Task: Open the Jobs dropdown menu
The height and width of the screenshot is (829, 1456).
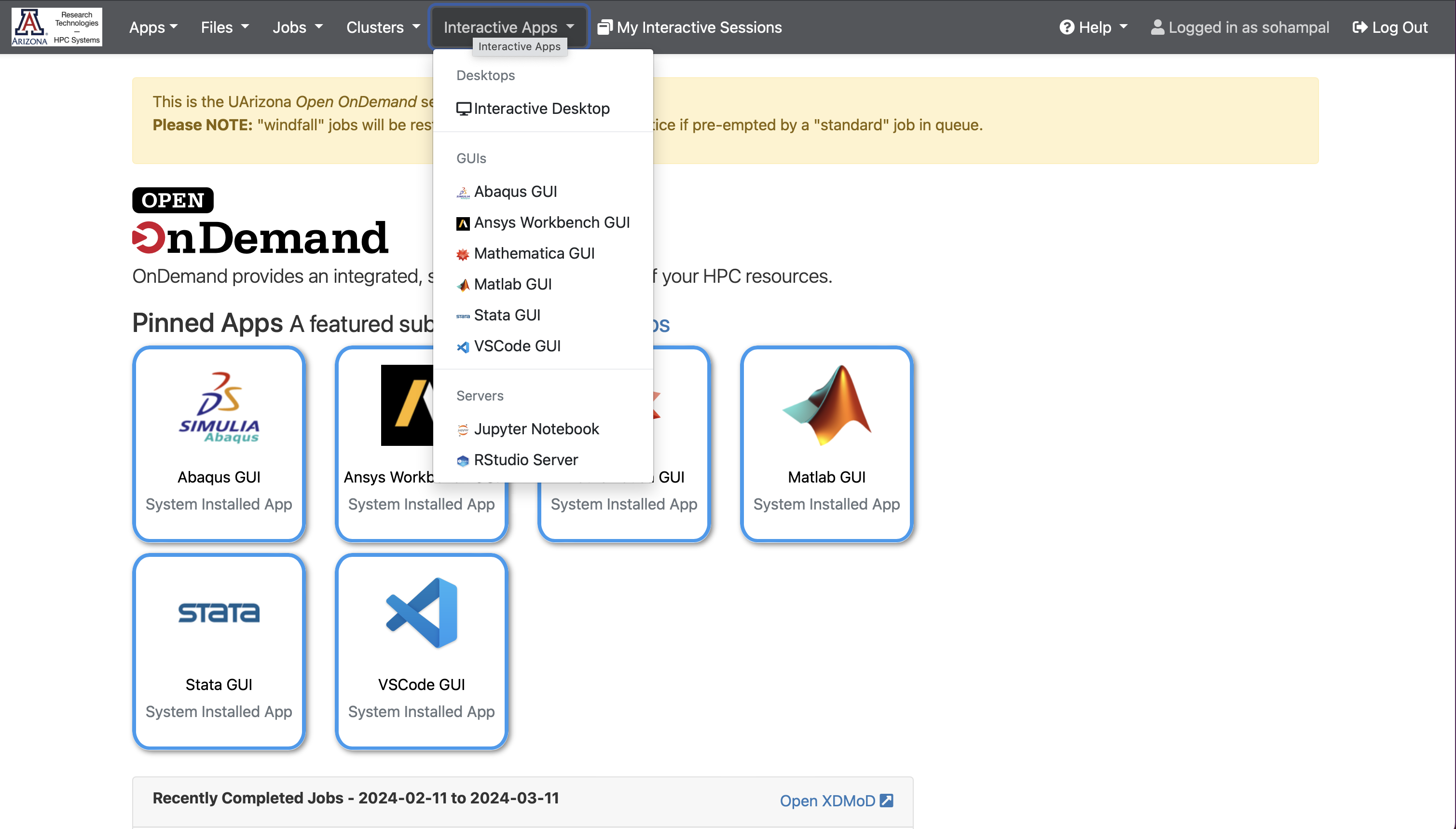Action: [x=297, y=28]
